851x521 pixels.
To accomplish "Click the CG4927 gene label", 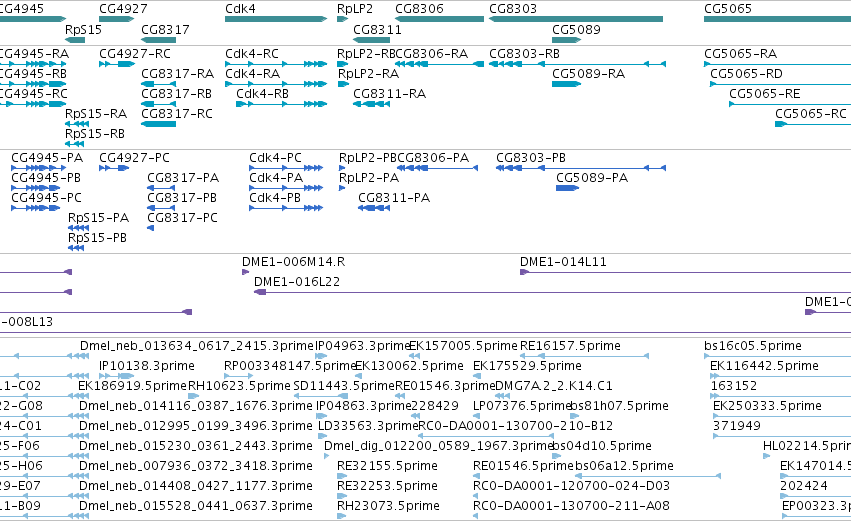I will [x=123, y=9].
